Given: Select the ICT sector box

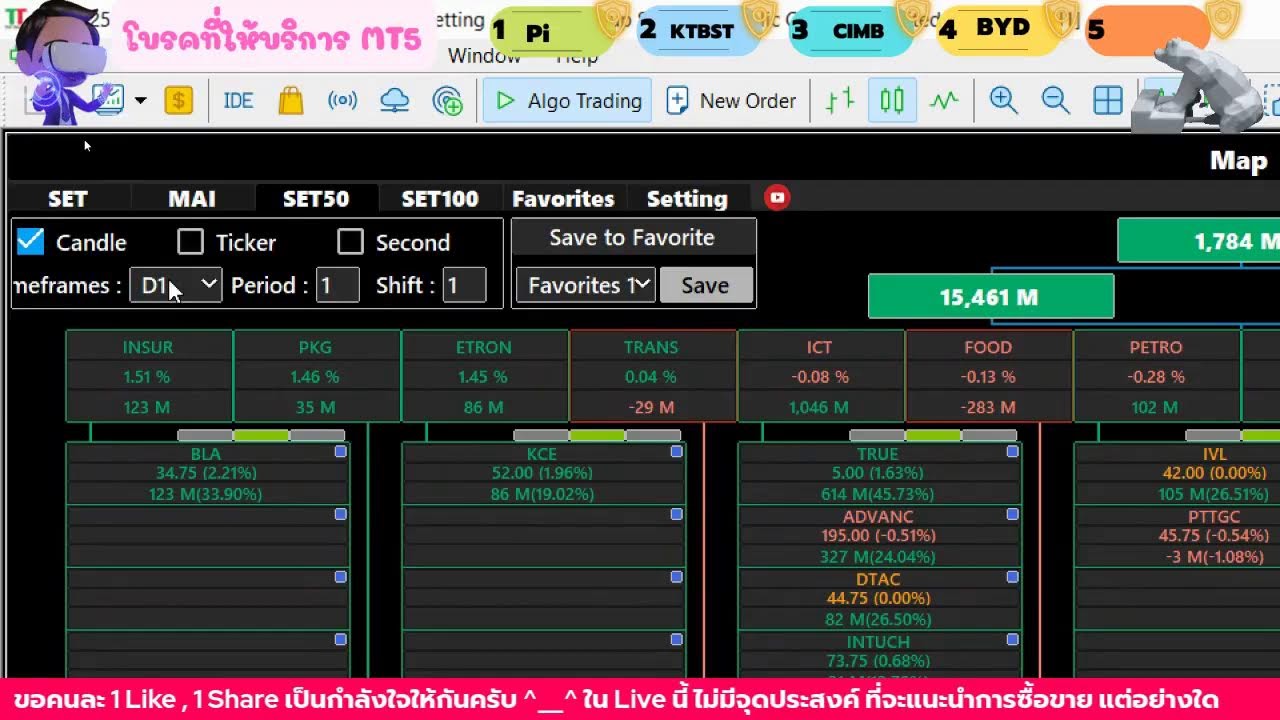Looking at the screenshot, I should point(820,377).
